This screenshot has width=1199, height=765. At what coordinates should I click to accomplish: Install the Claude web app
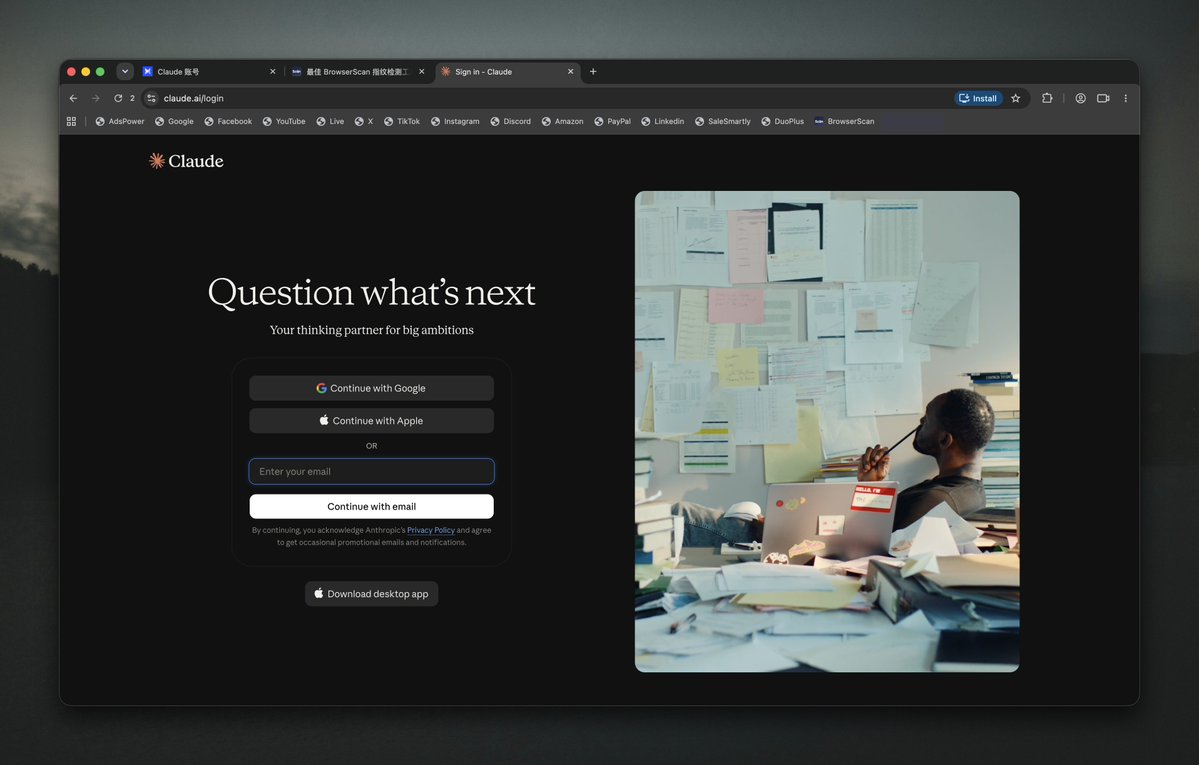click(x=978, y=98)
